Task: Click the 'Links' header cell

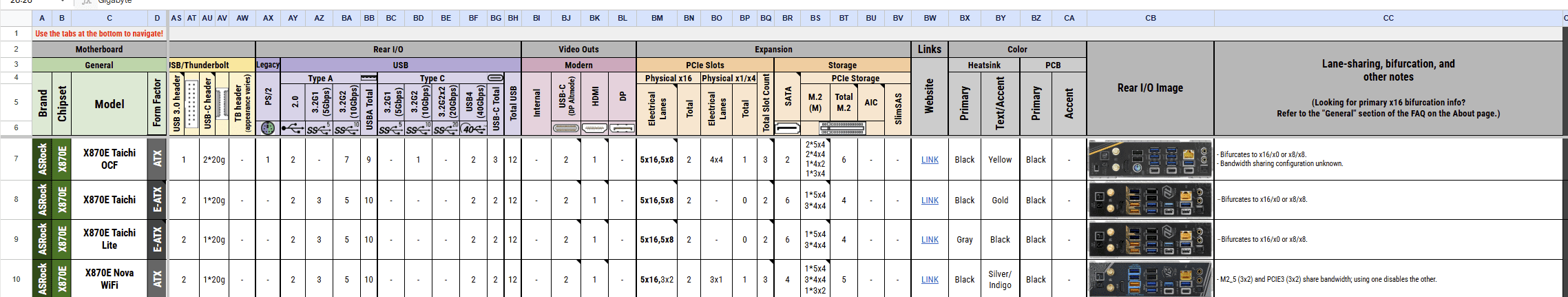Action: [930, 49]
